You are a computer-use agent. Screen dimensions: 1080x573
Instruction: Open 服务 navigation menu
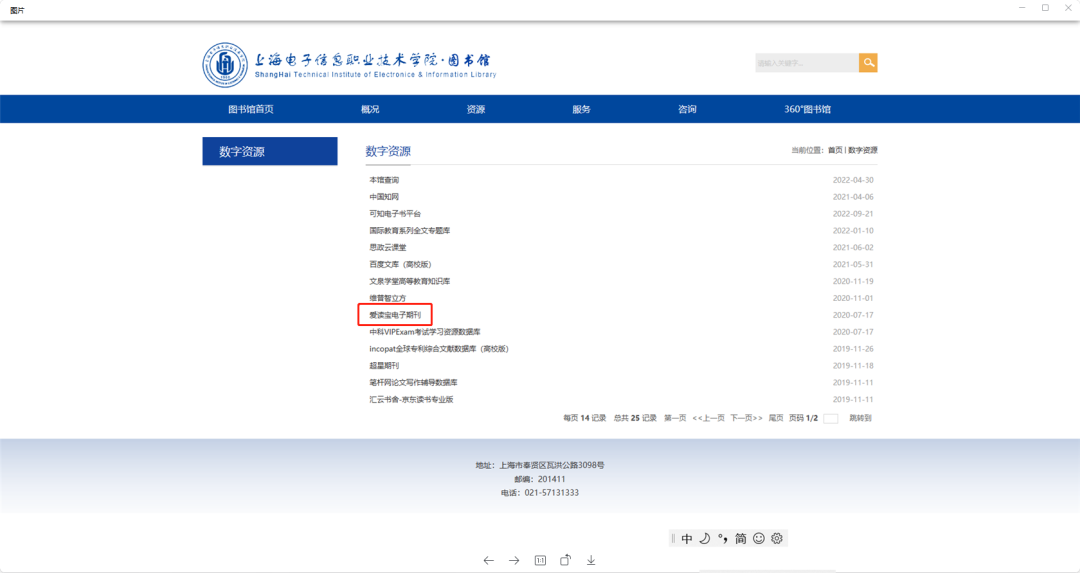581,109
